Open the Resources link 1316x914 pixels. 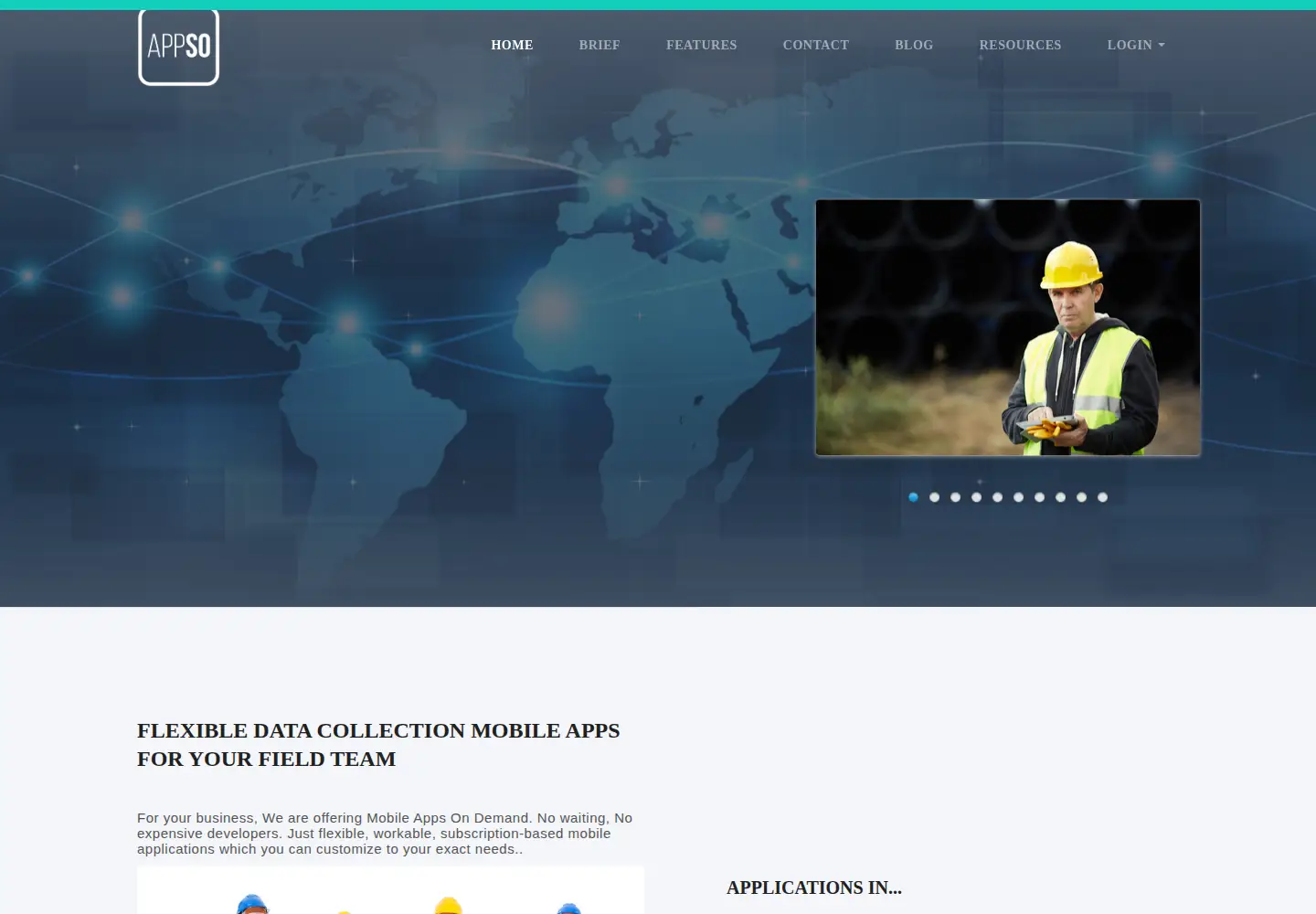[1021, 45]
